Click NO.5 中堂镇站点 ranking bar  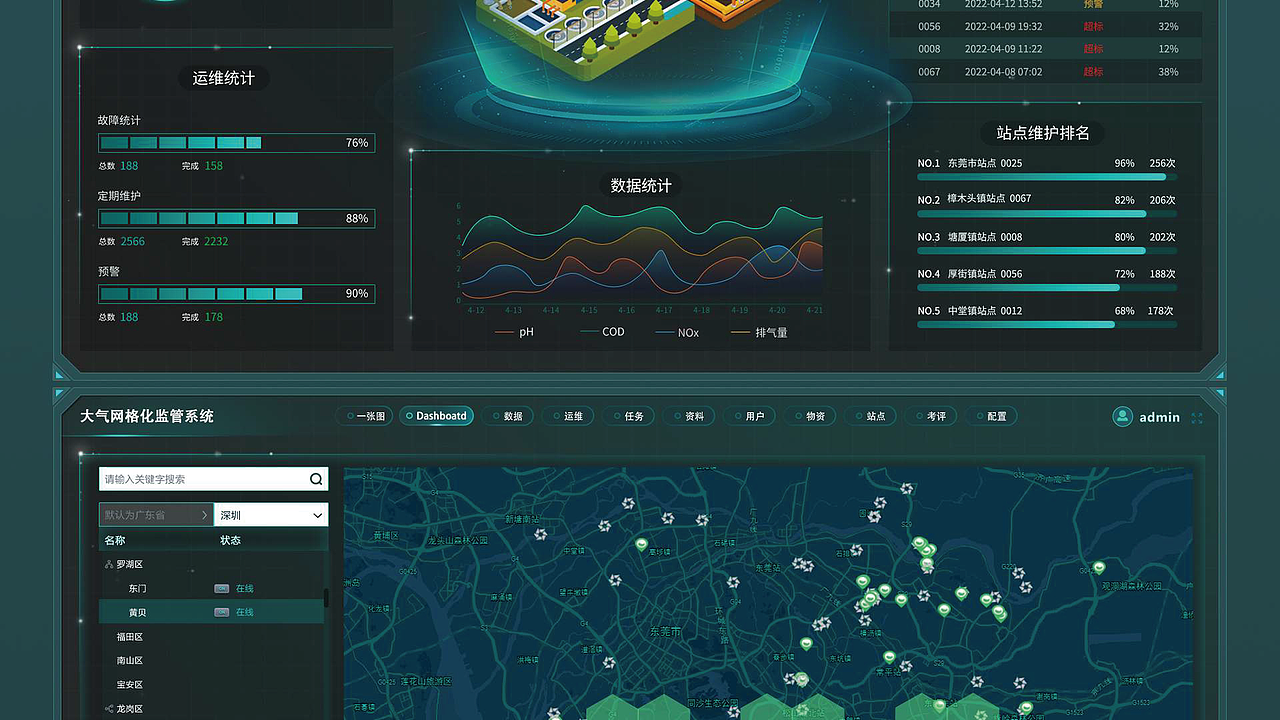1047,325
